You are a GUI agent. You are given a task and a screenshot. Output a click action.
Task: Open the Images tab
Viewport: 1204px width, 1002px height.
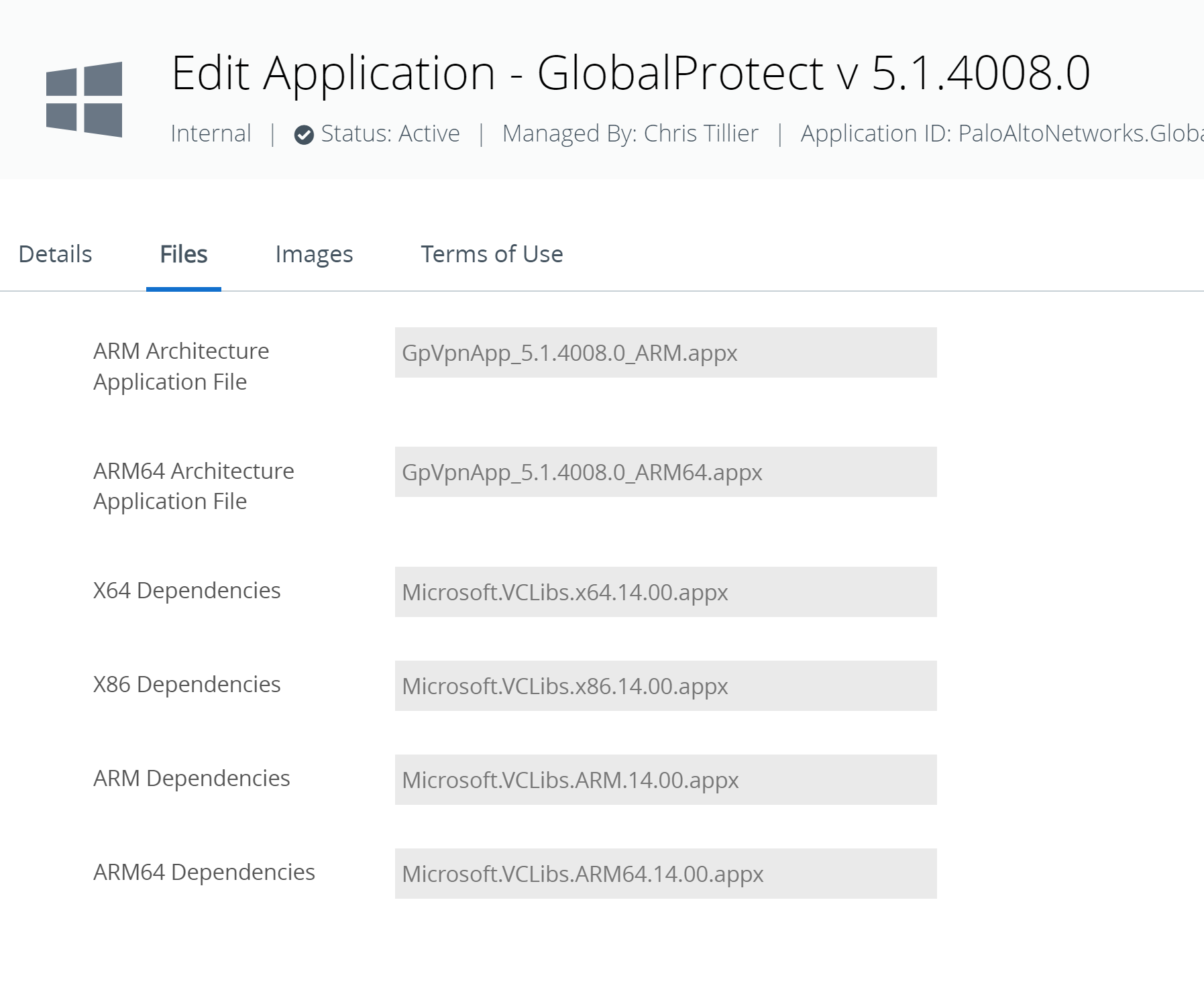[x=314, y=254]
